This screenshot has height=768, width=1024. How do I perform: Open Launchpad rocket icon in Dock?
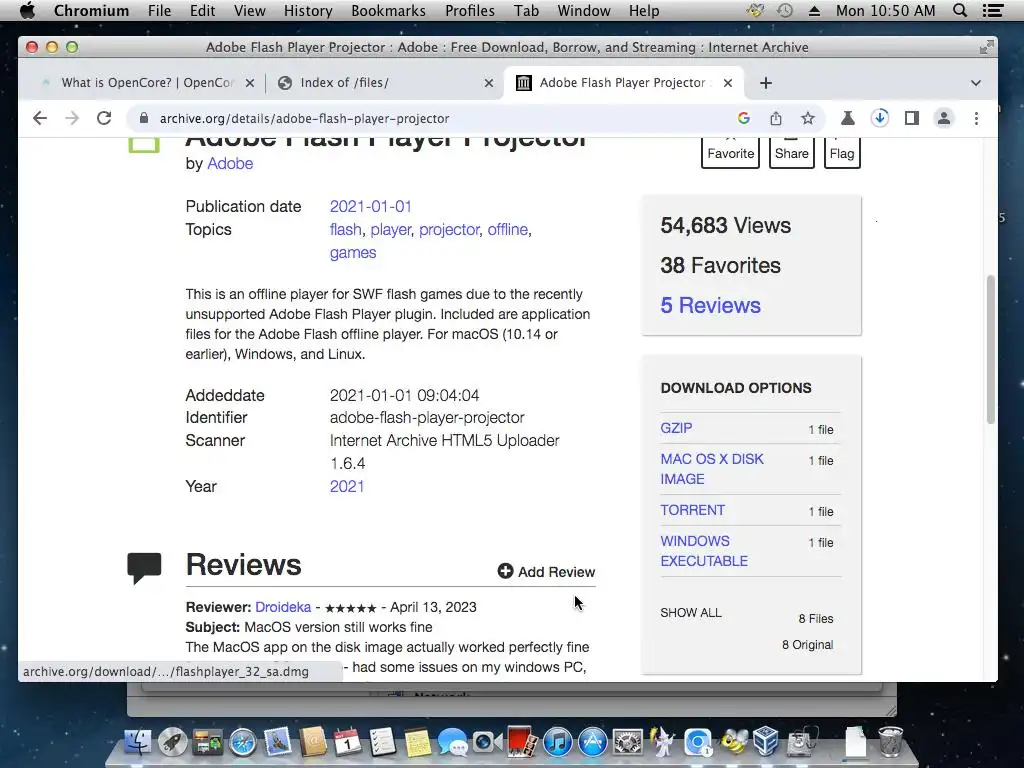172,742
